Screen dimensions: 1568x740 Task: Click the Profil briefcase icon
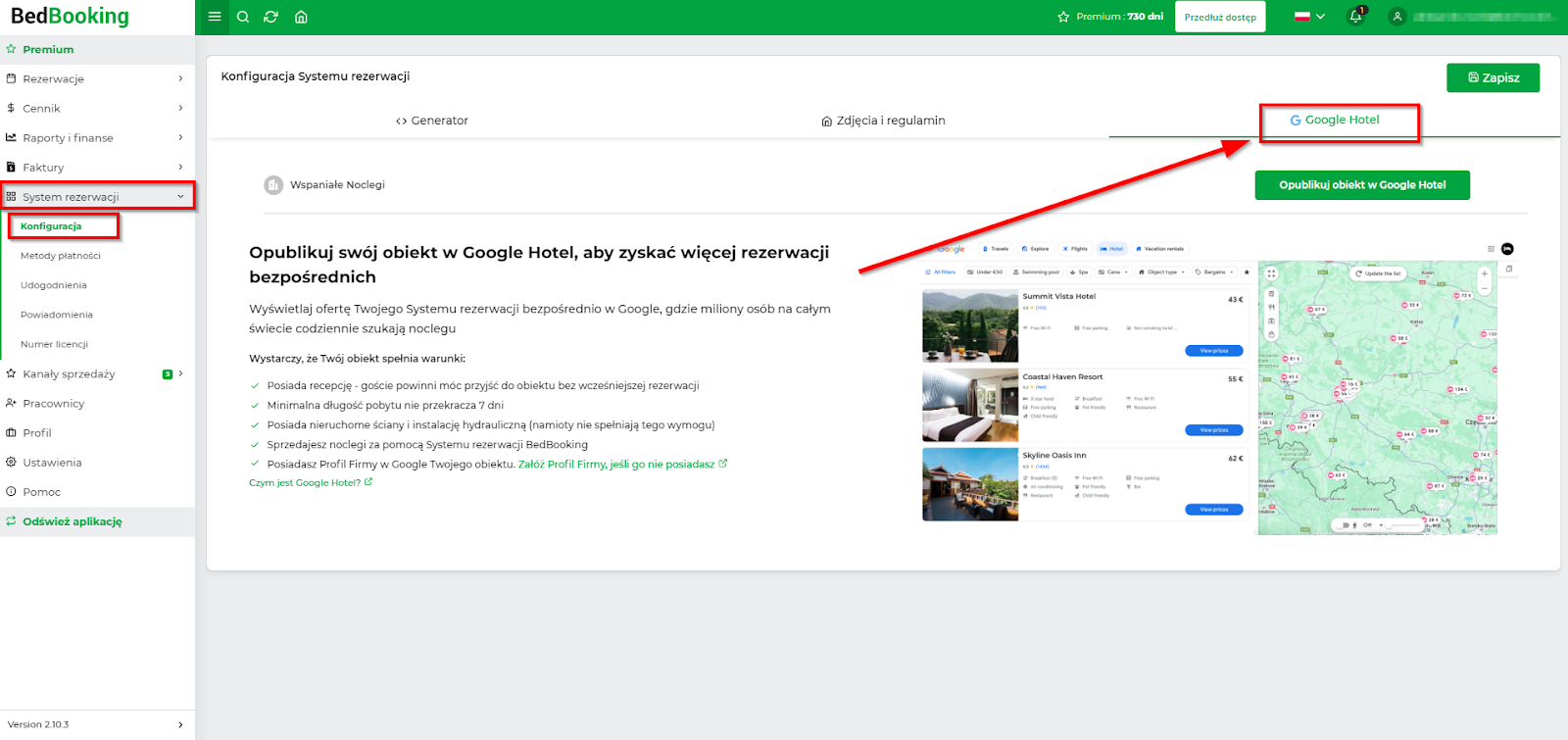12,432
